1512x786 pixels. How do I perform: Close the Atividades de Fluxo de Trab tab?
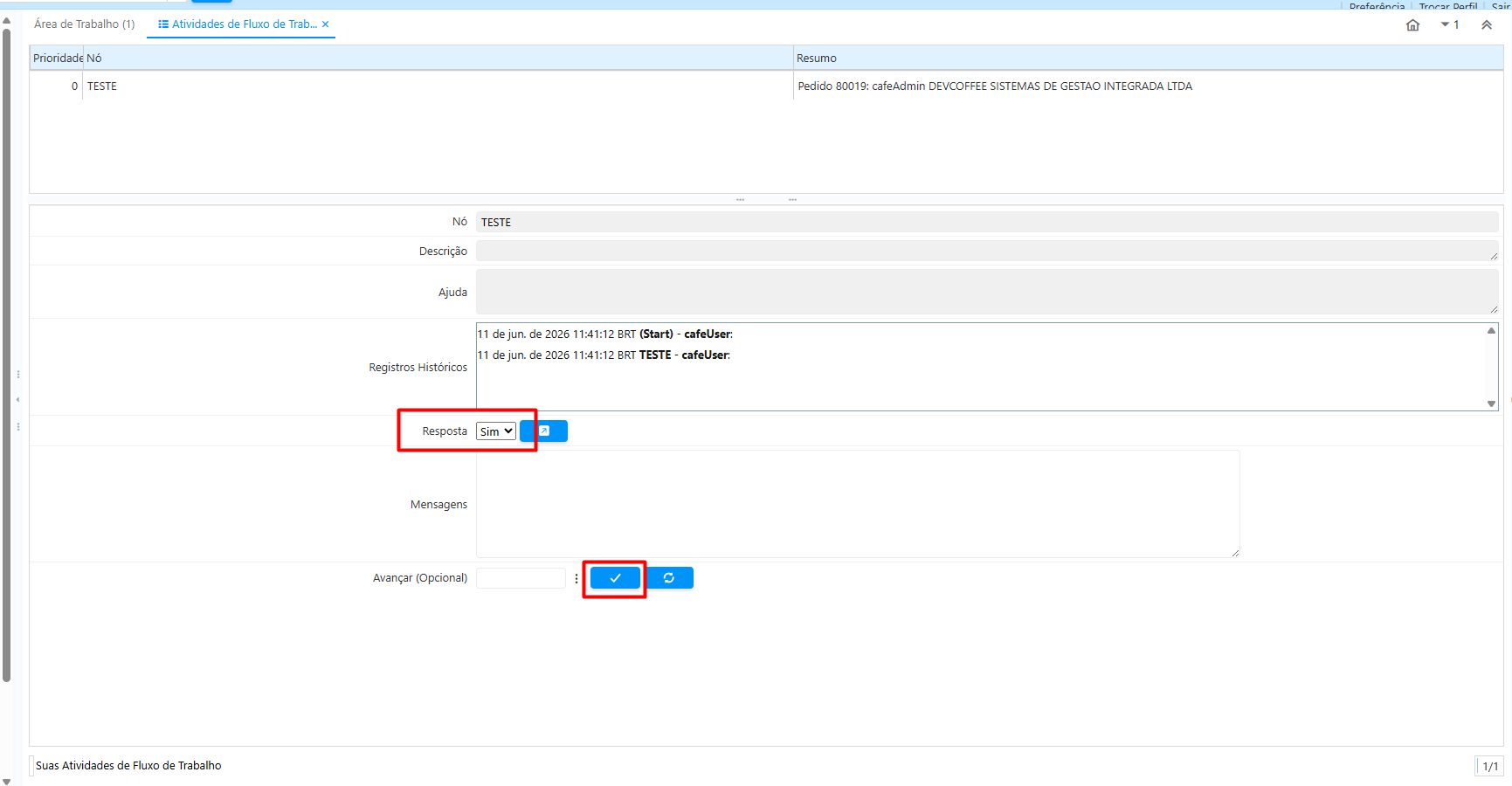(x=325, y=24)
